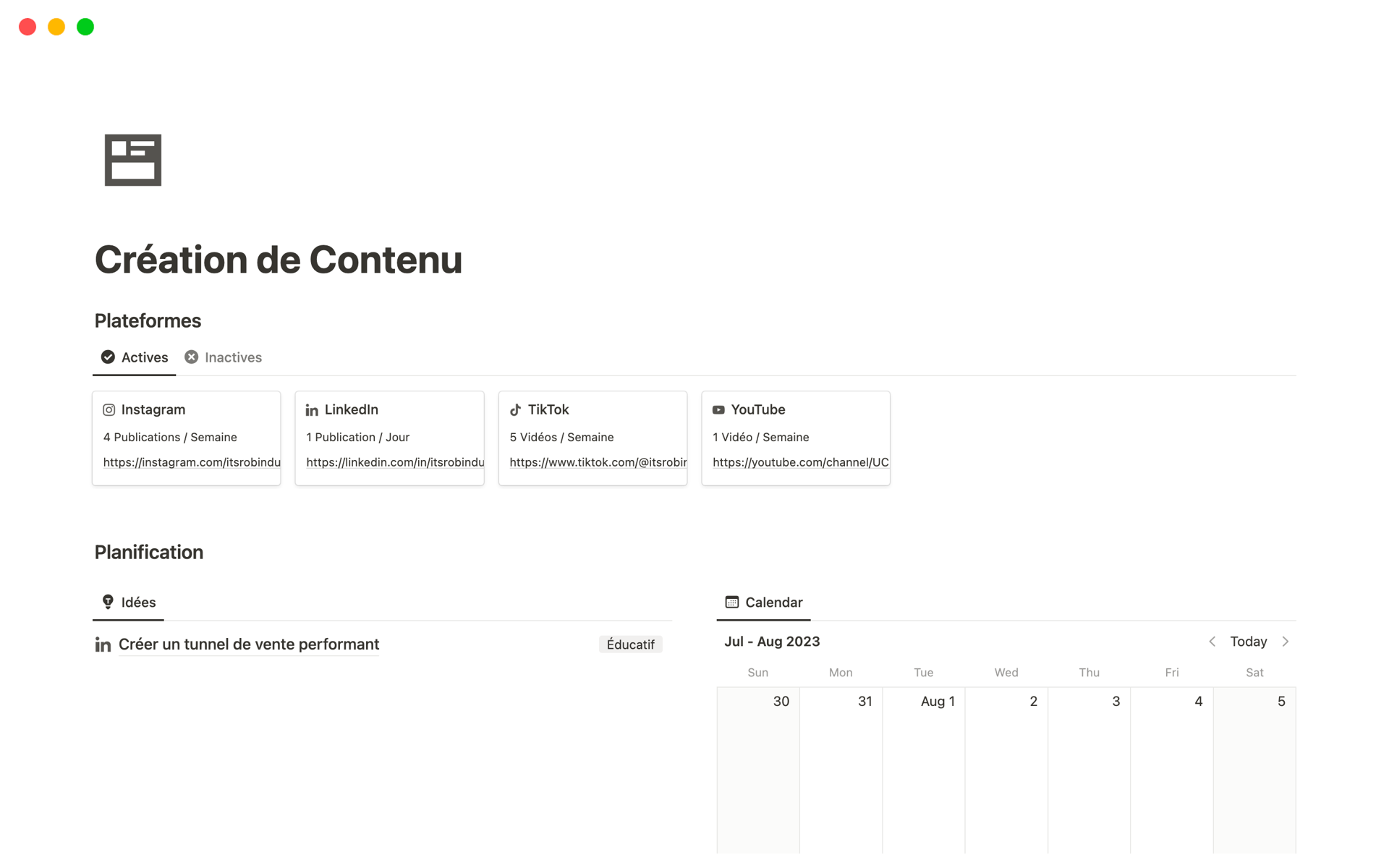1389x868 pixels.
Task: Jump to Today in the calendar
Action: [x=1248, y=642]
